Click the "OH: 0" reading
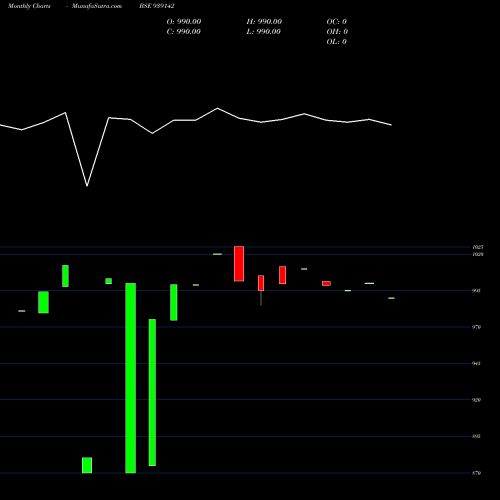This screenshot has height=500, width=500. coord(337,32)
